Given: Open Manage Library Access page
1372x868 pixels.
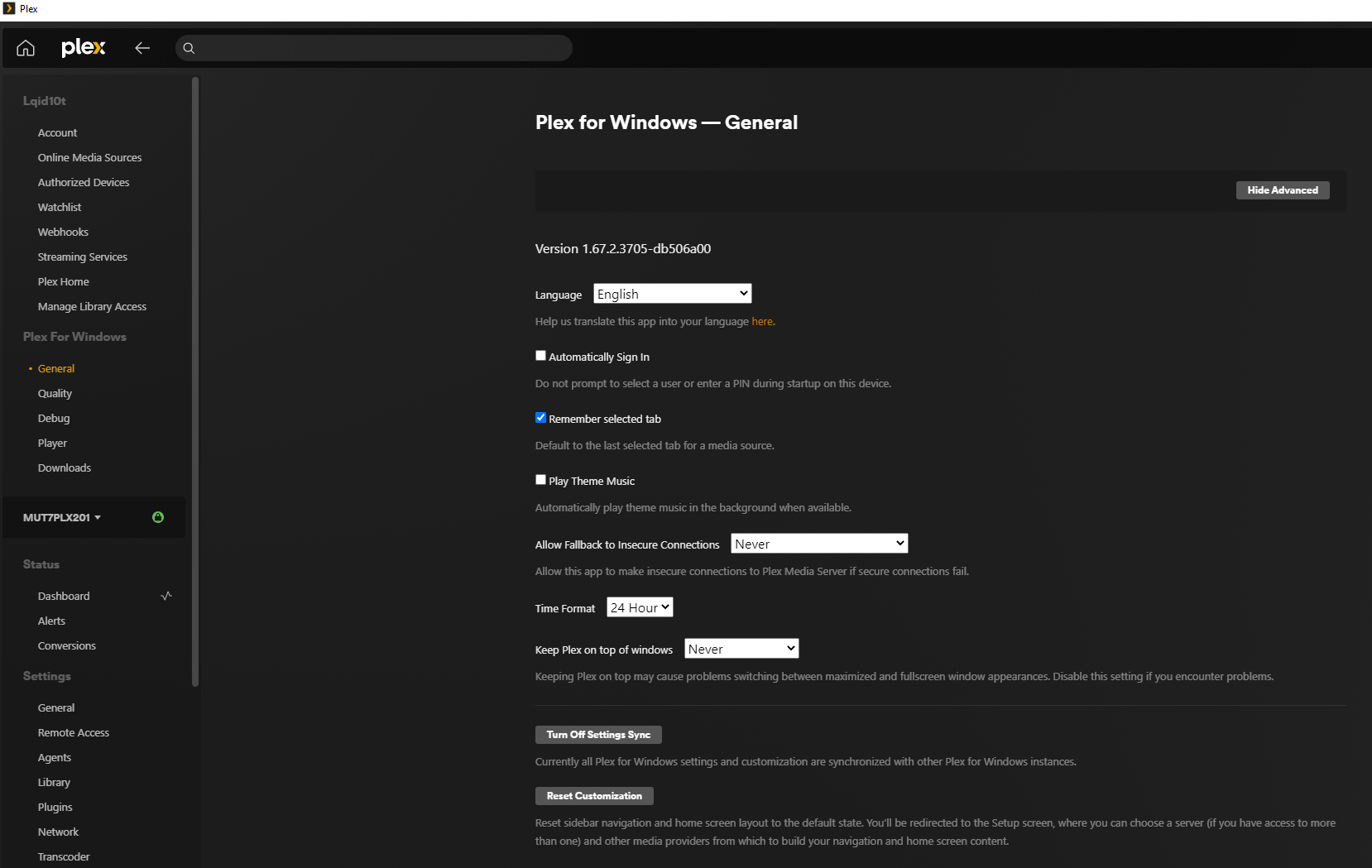Looking at the screenshot, I should pyautogui.click(x=92, y=306).
